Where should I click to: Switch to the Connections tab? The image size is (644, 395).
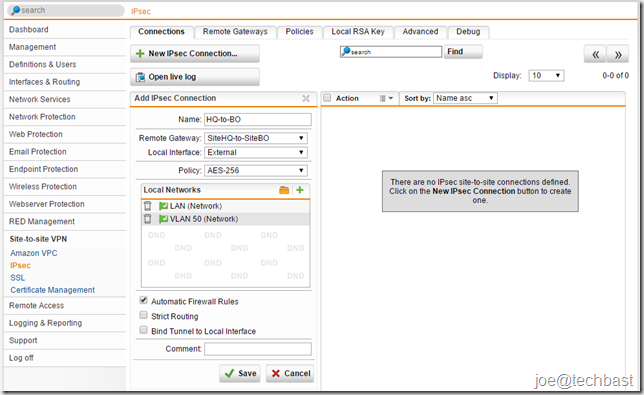[161, 32]
